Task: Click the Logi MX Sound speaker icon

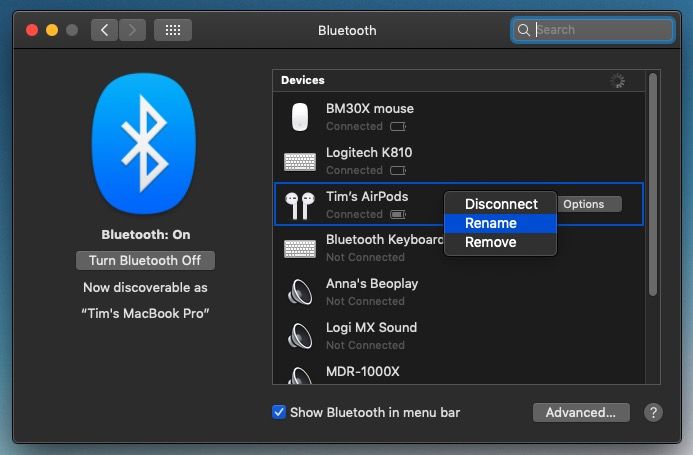Action: pyautogui.click(x=299, y=336)
